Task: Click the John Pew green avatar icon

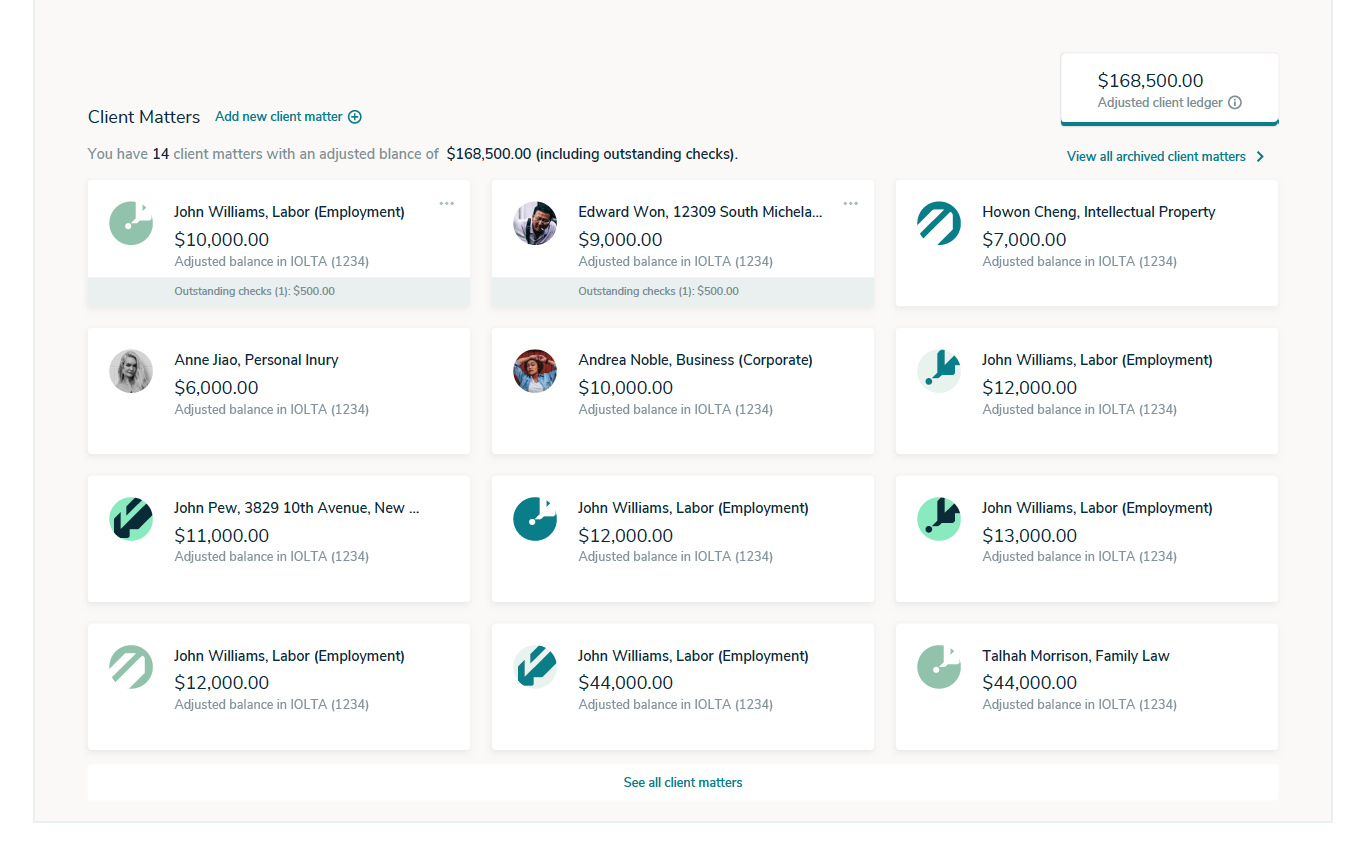Action: coord(131,519)
